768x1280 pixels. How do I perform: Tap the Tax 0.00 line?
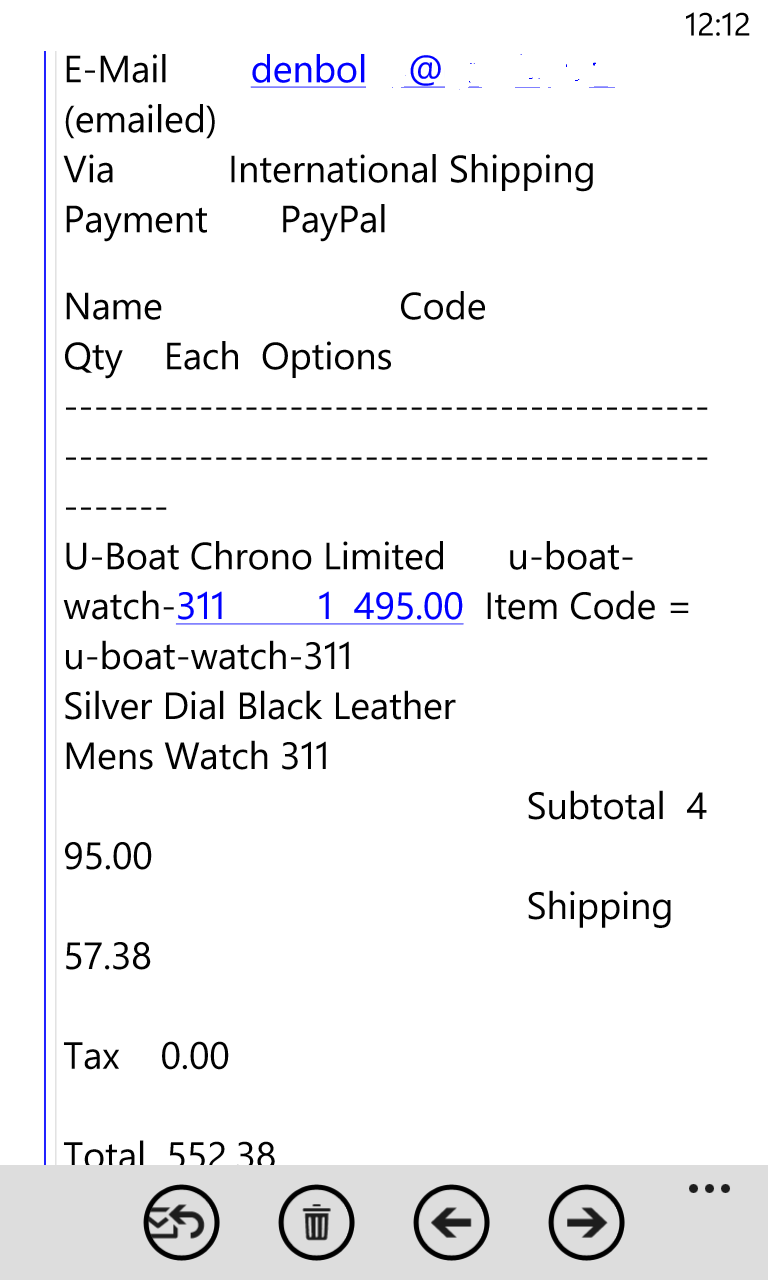tap(147, 1056)
